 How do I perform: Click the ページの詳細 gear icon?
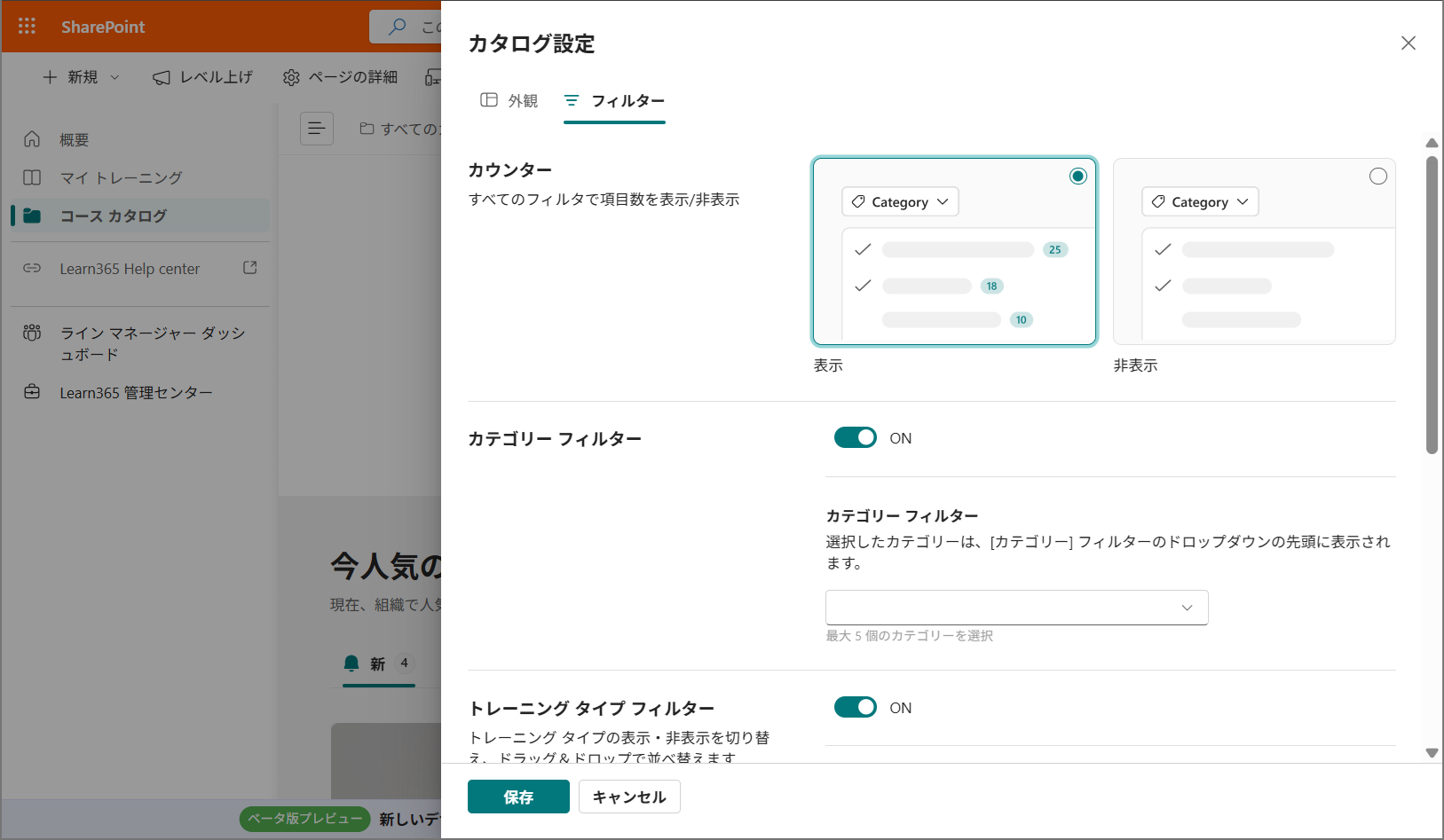click(x=291, y=77)
